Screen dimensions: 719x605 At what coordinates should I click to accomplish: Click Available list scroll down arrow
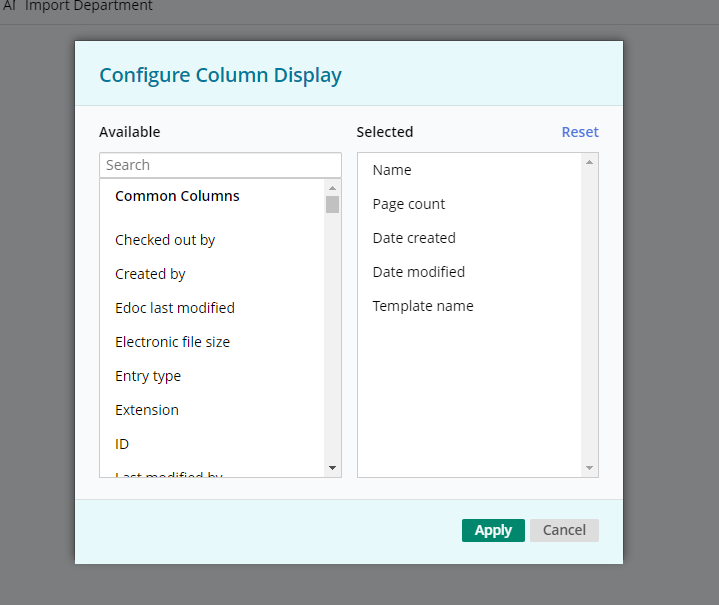(x=333, y=468)
